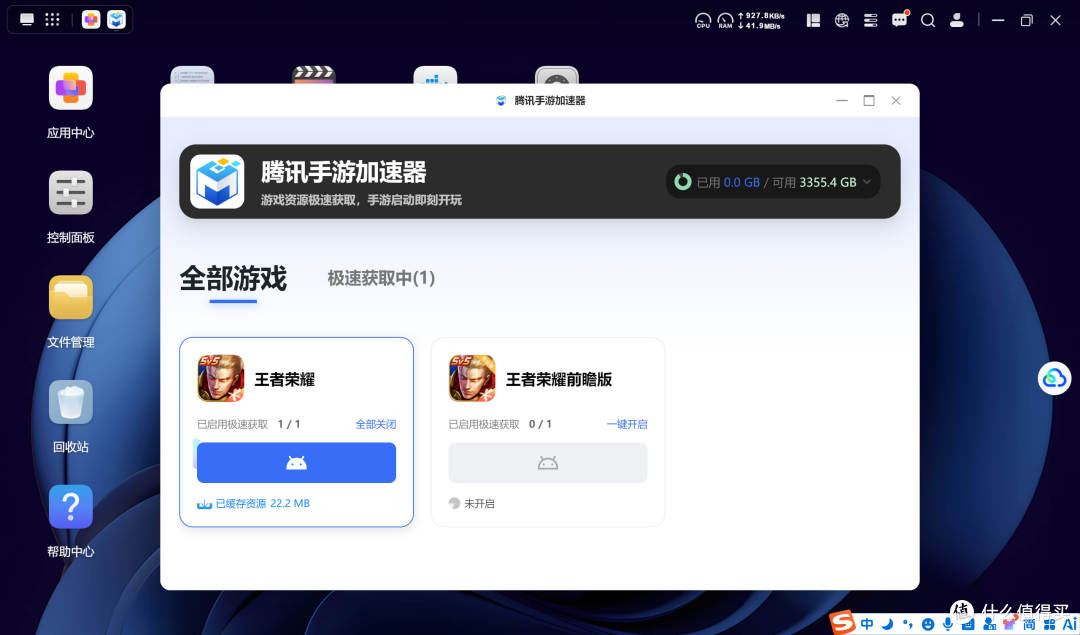Enable the grey Android button for 王者荣耀前瞻版
1080x635 pixels.
[548, 463]
